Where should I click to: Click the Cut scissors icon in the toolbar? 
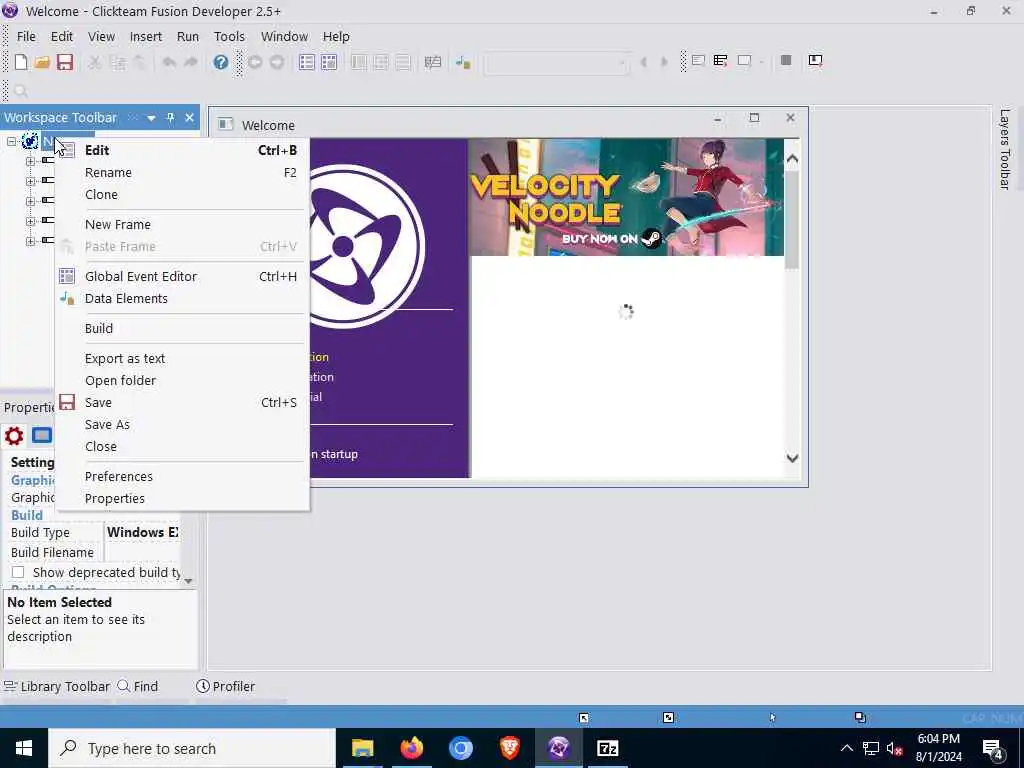(x=95, y=62)
